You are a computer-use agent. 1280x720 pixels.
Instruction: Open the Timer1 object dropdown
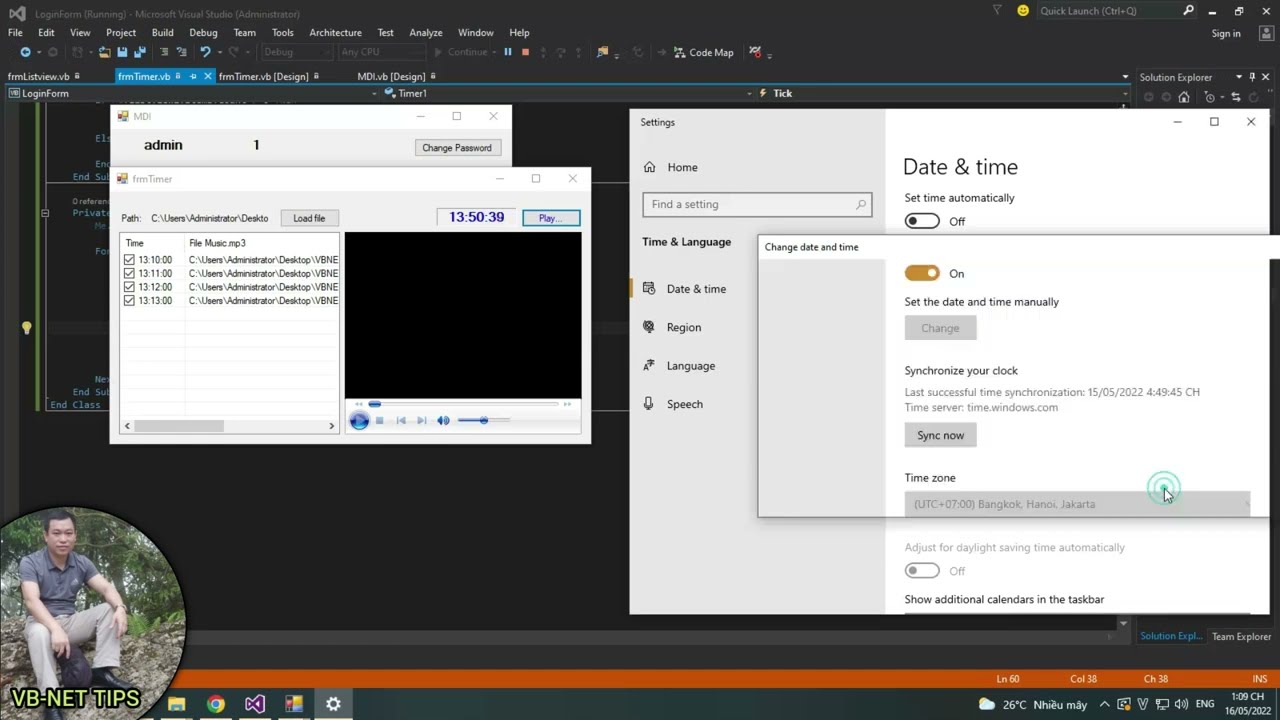pos(567,93)
